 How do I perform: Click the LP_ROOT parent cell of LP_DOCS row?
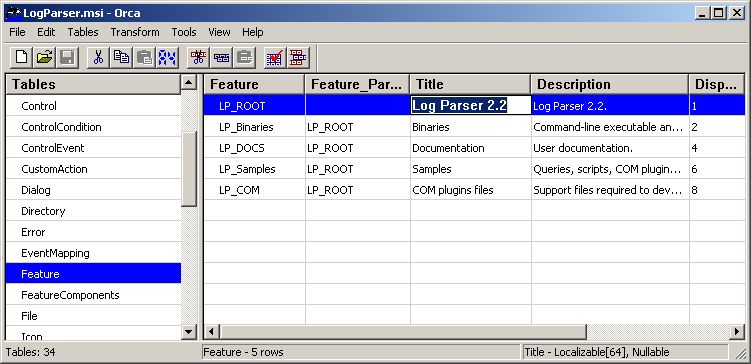point(358,148)
